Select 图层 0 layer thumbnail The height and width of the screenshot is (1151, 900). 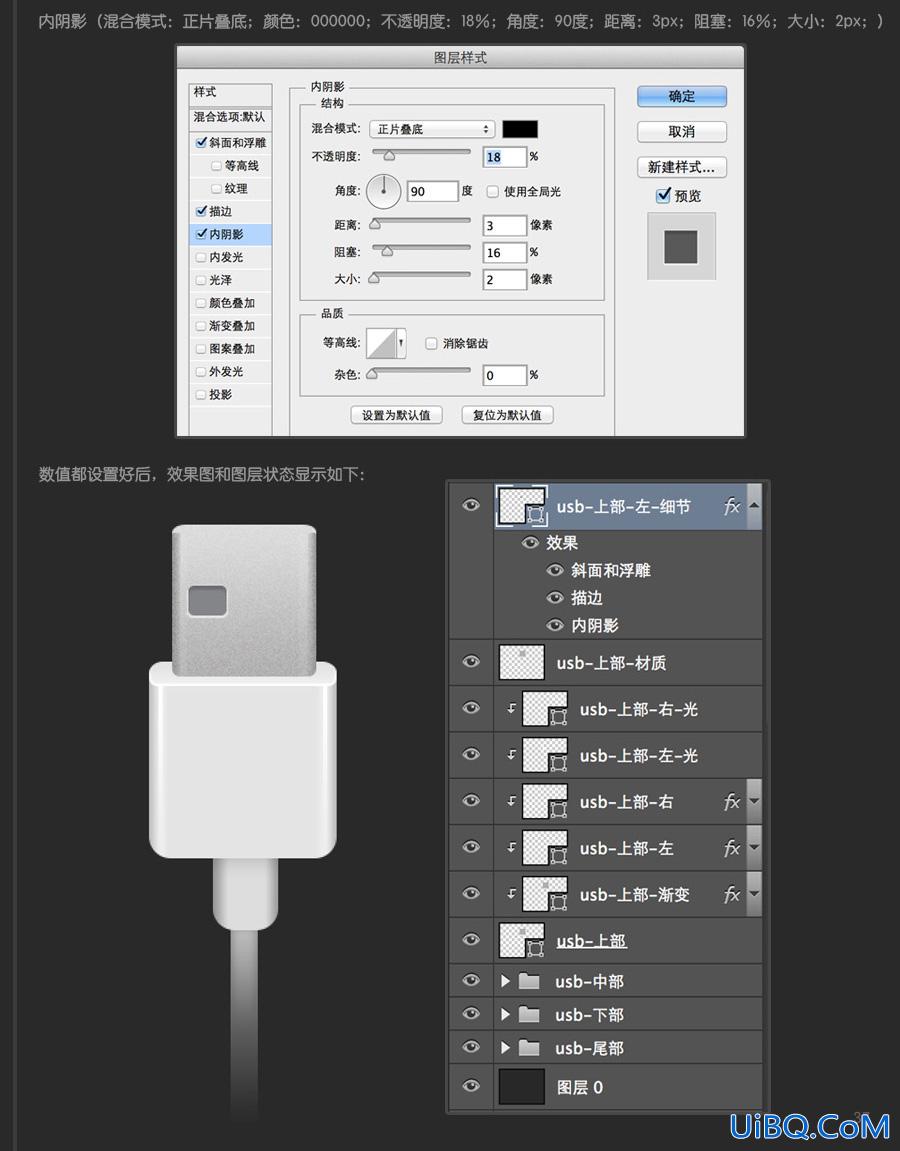click(521, 1086)
